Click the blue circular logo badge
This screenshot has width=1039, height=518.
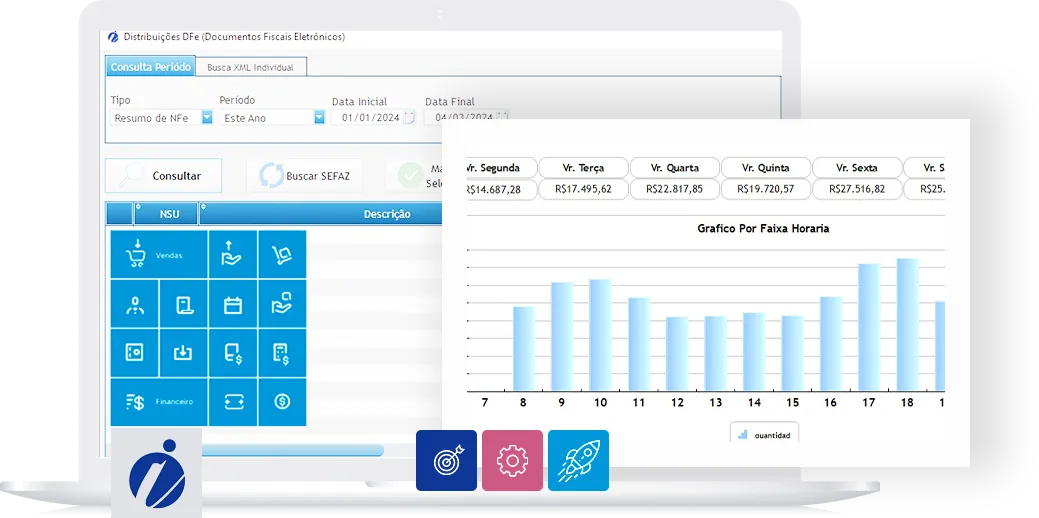tap(156, 473)
